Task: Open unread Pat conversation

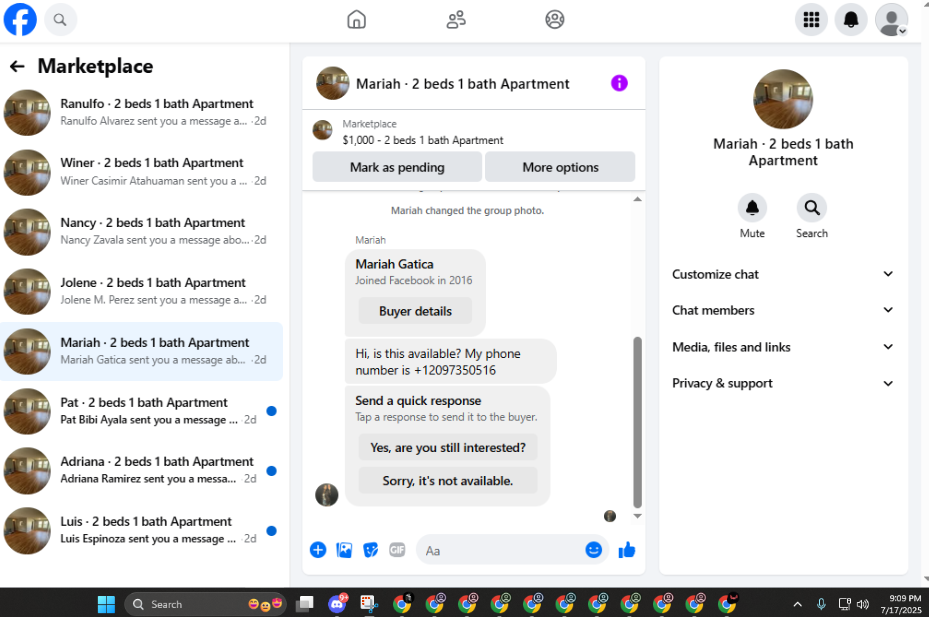Action: coord(142,411)
